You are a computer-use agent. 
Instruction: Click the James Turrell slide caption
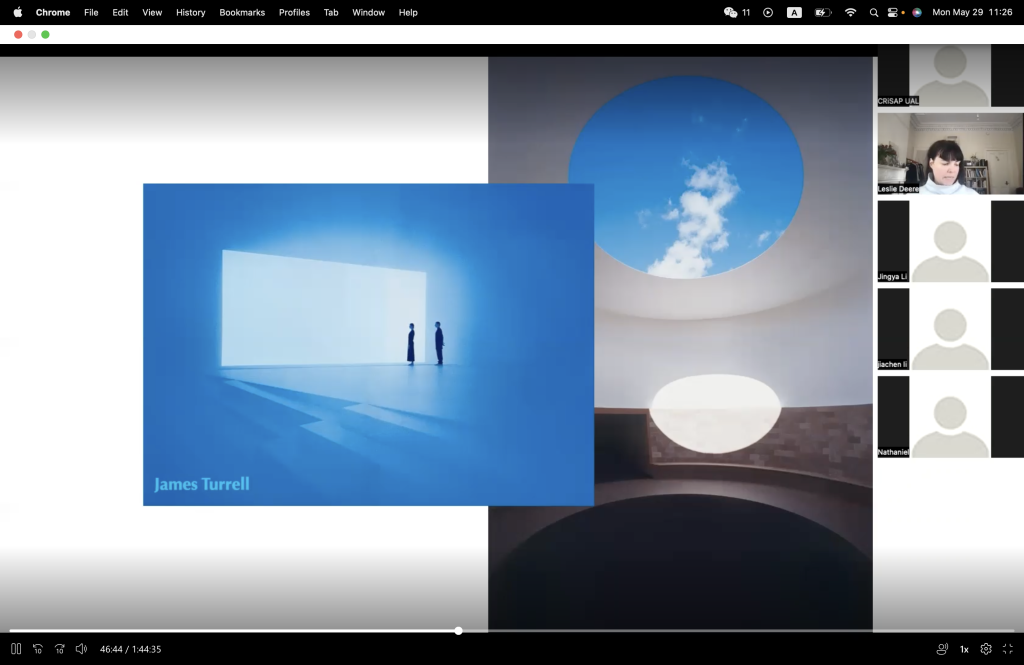coord(202,484)
